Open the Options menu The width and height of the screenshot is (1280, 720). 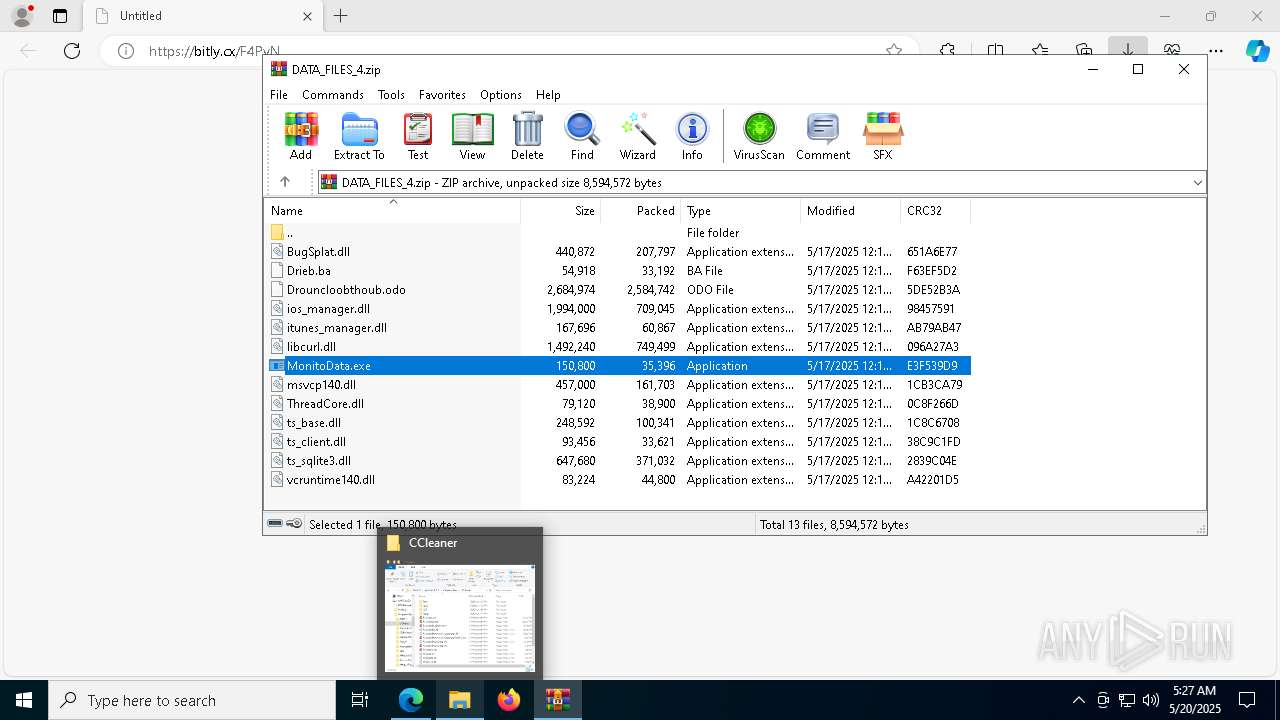tap(501, 94)
